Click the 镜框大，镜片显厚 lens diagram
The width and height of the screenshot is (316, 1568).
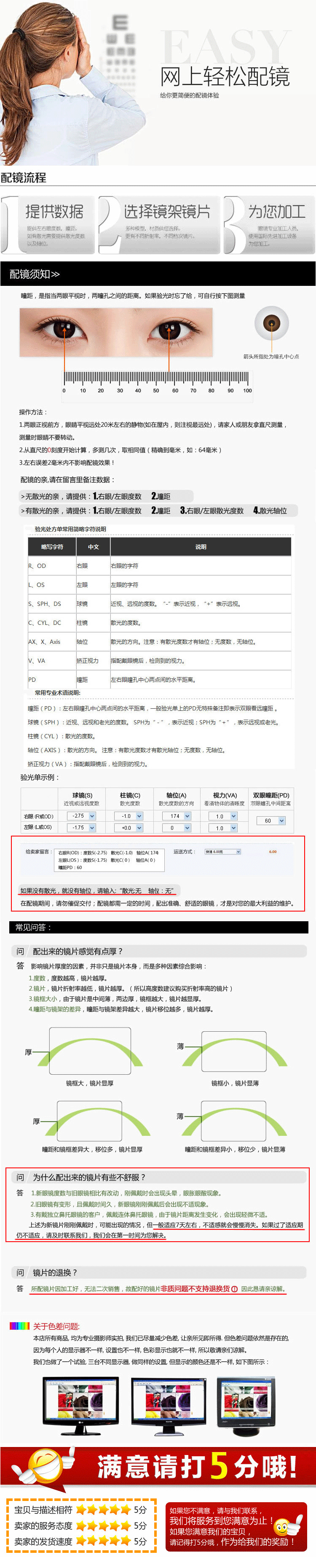tap(90, 1051)
